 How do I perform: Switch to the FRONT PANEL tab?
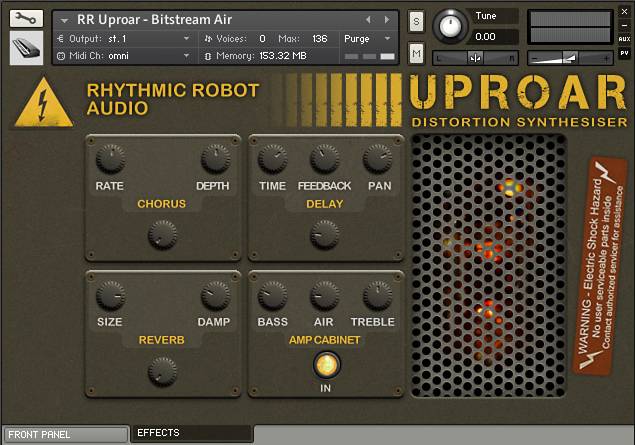[66, 435]
